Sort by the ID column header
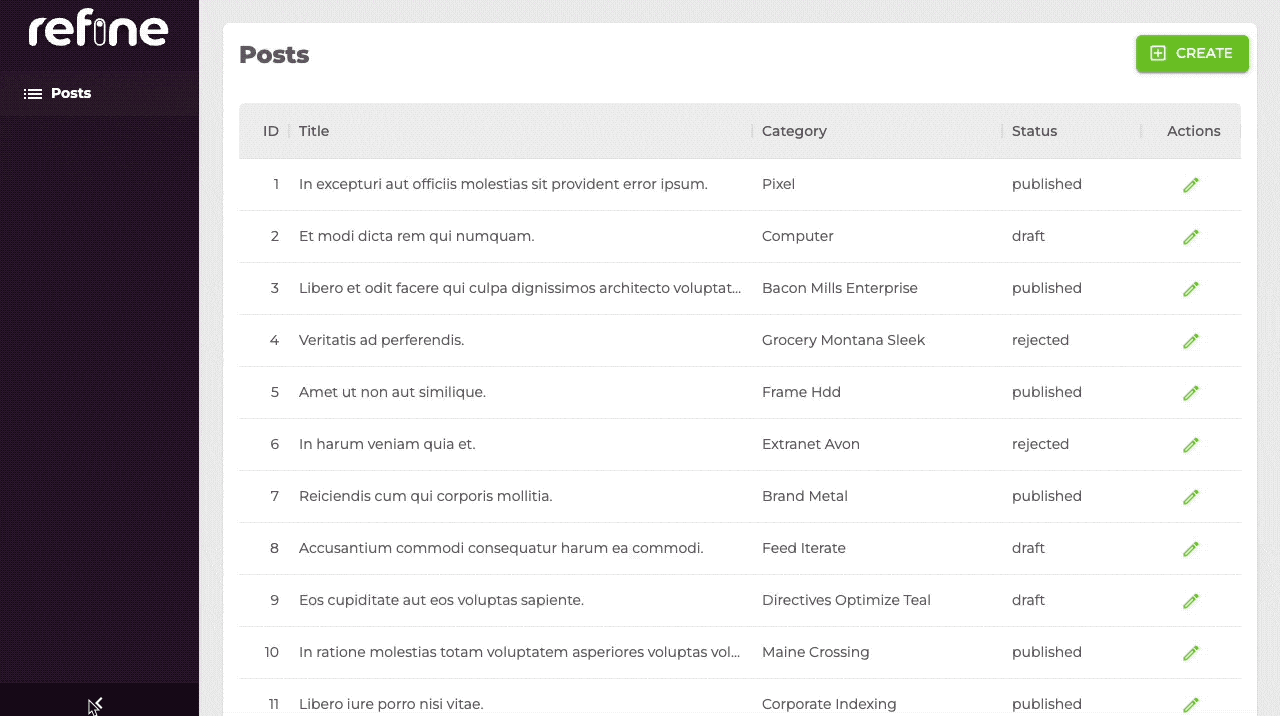 (271, 131)
